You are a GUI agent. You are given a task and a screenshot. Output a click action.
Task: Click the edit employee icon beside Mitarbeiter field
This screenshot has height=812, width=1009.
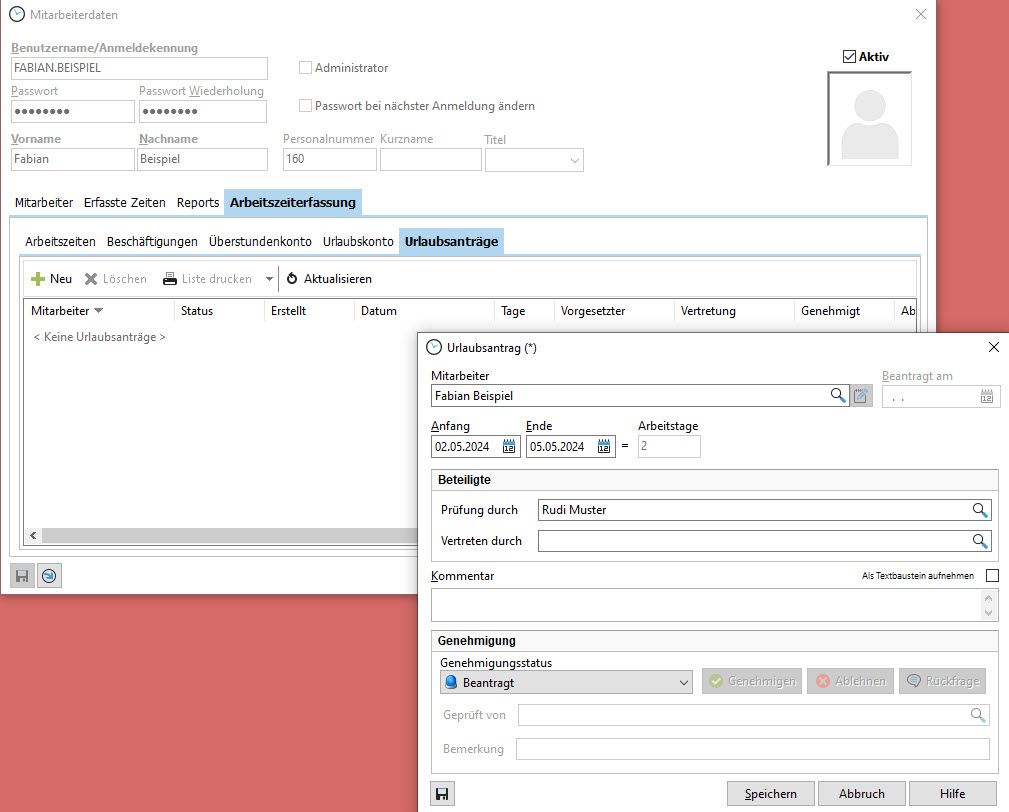point(861,396)
